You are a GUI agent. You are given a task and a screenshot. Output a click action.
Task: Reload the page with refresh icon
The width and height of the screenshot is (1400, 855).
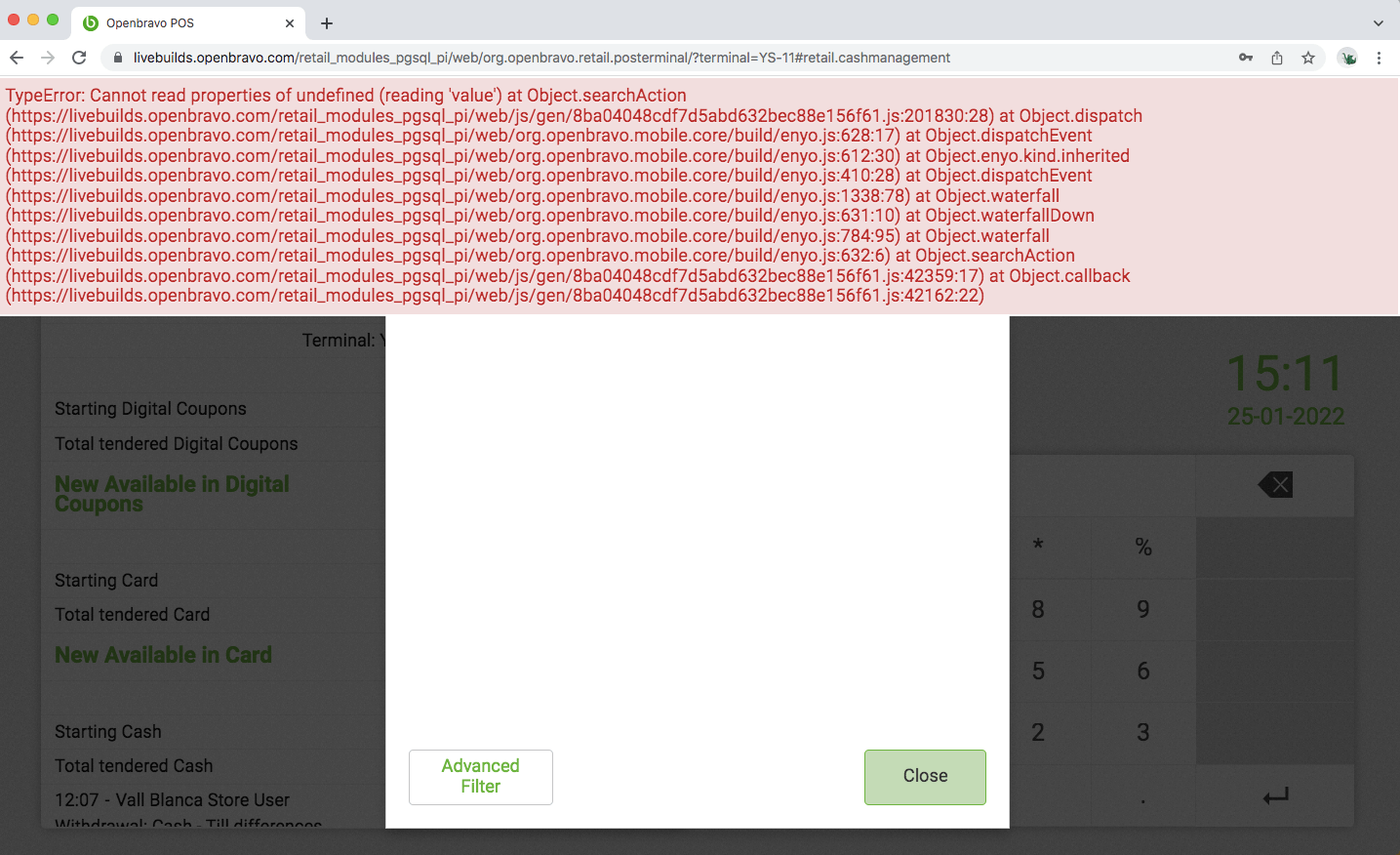79,58
